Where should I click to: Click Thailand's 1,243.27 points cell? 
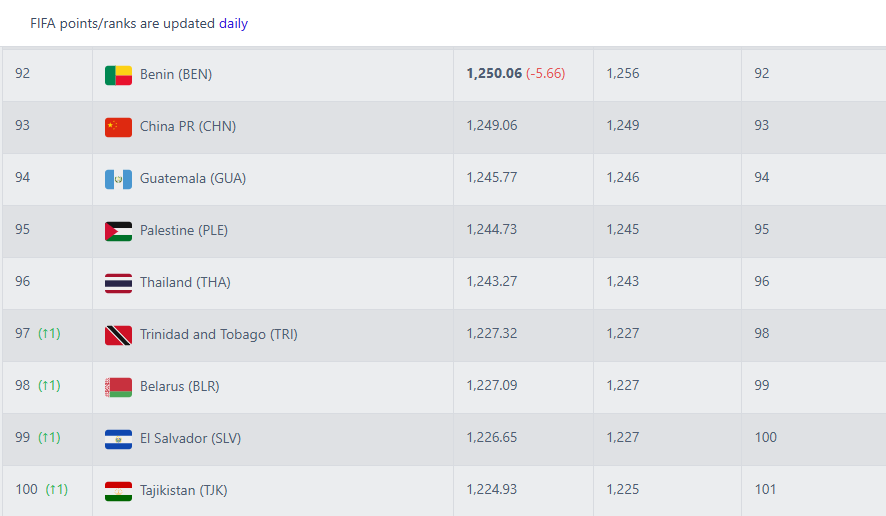(x=492, y=282)
